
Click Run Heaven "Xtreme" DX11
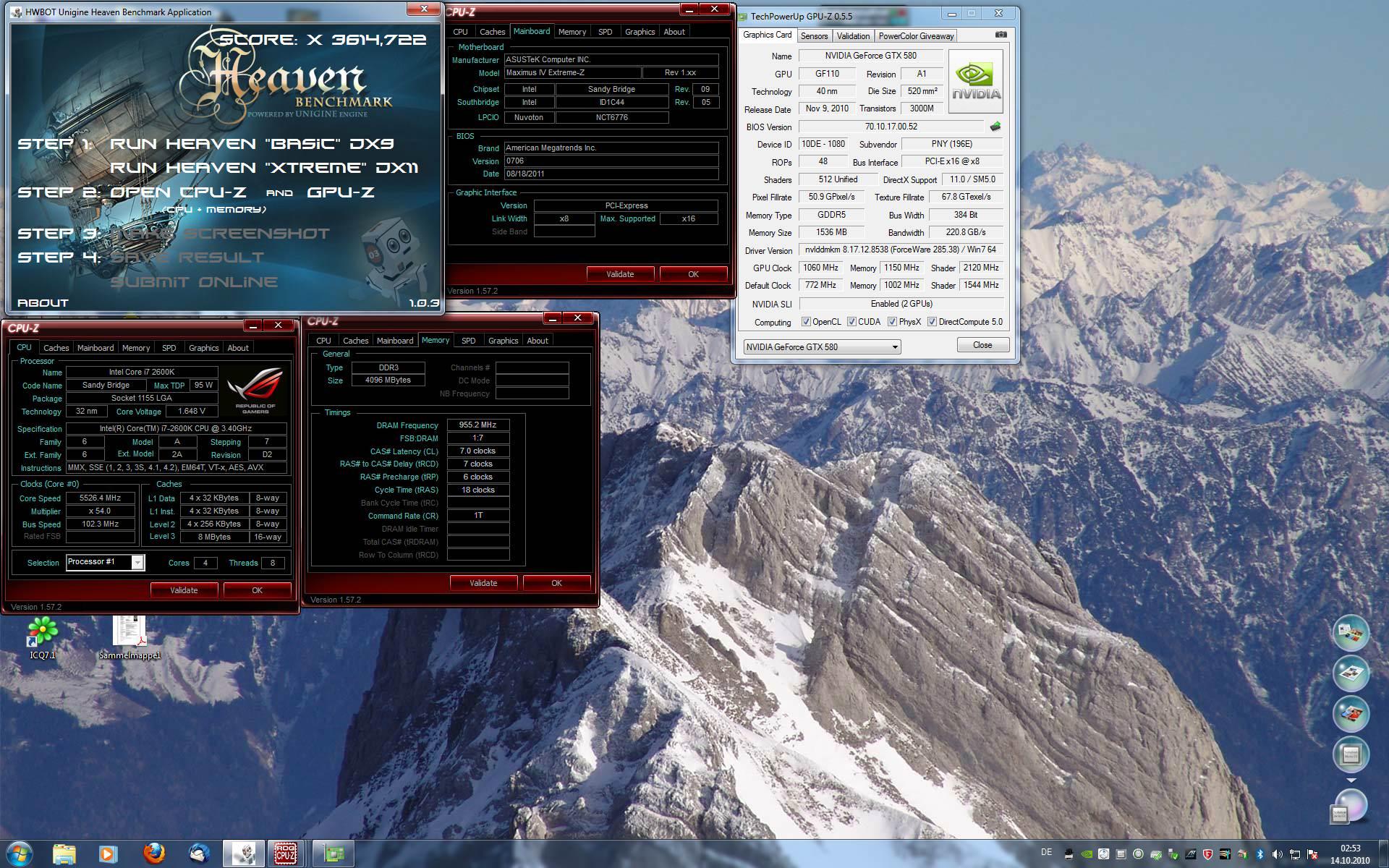pyautogui.click(x=264, y=168)
